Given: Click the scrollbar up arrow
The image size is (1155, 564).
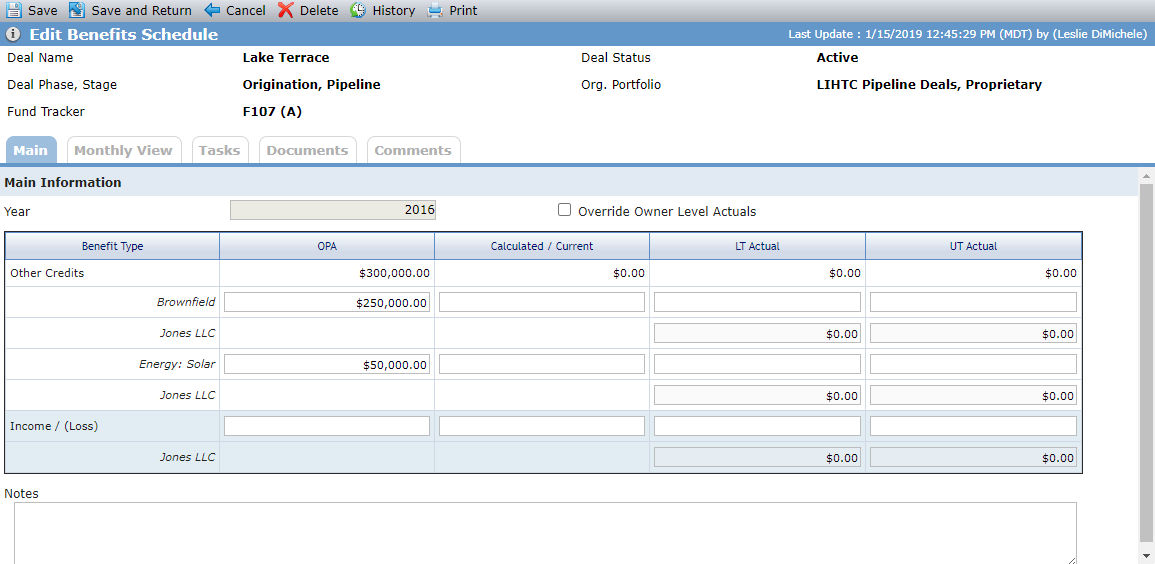Looking at the screenshot, I should (x=1145, y=176).
